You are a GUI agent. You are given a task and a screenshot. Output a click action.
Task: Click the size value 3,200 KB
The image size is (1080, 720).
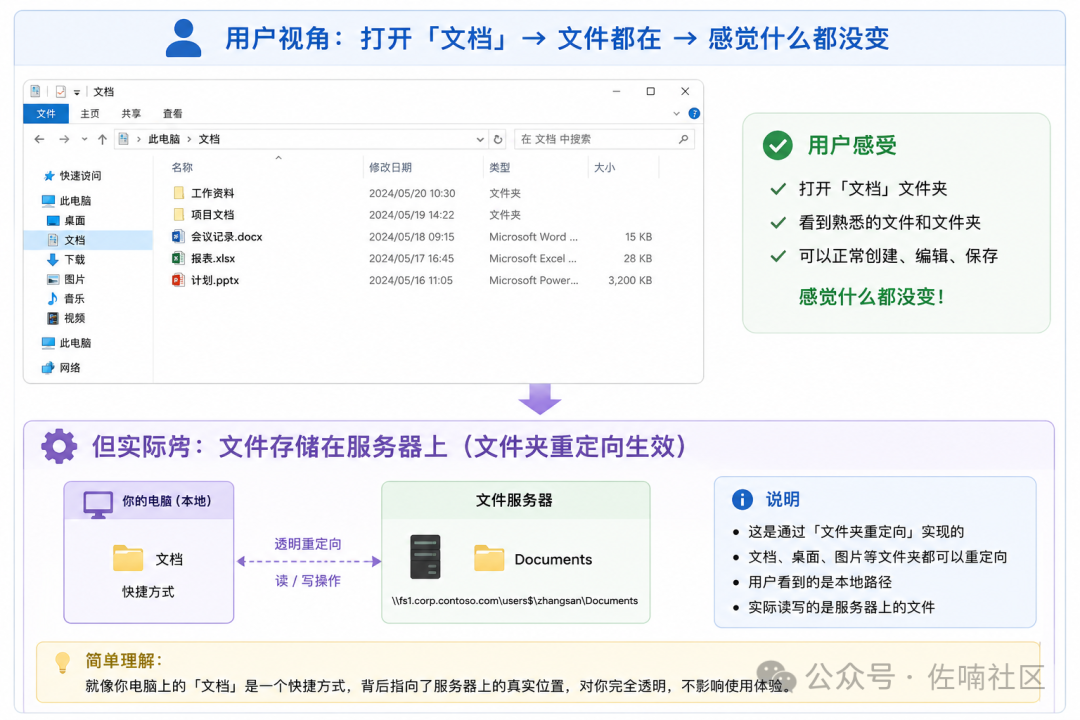point(630,280)
